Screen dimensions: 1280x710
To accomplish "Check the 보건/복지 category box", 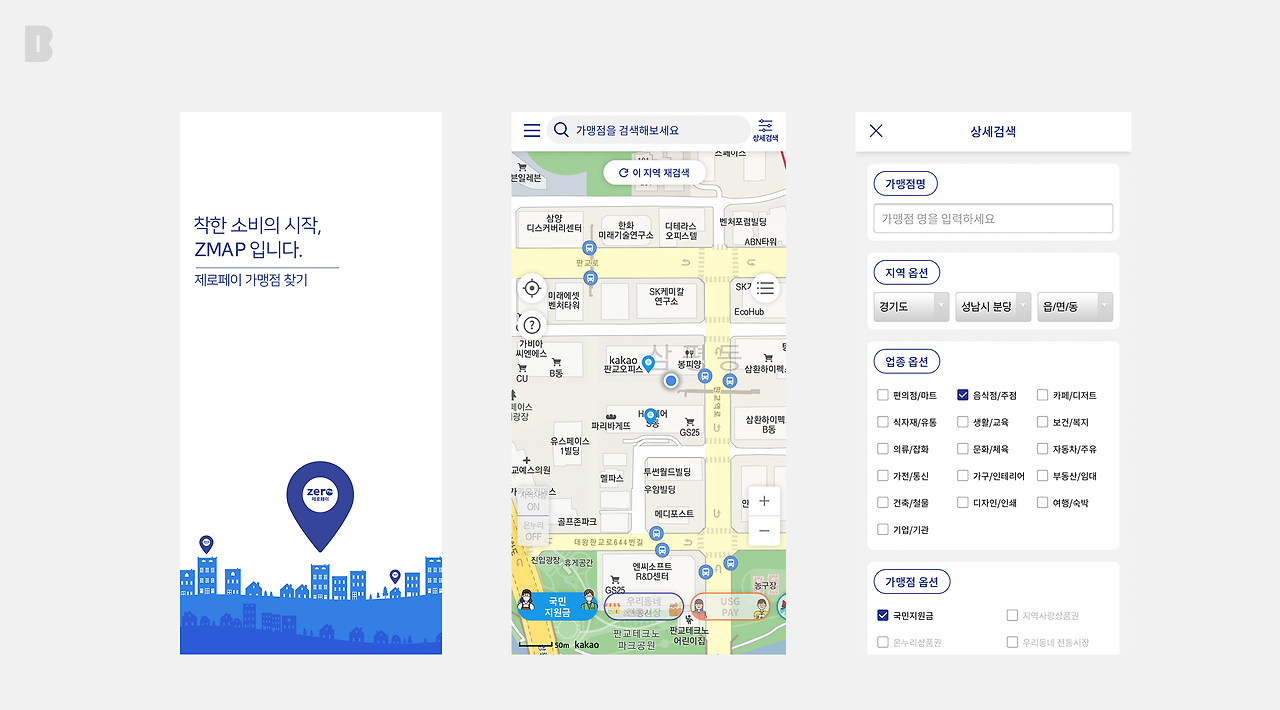I will pos(1043,422).
